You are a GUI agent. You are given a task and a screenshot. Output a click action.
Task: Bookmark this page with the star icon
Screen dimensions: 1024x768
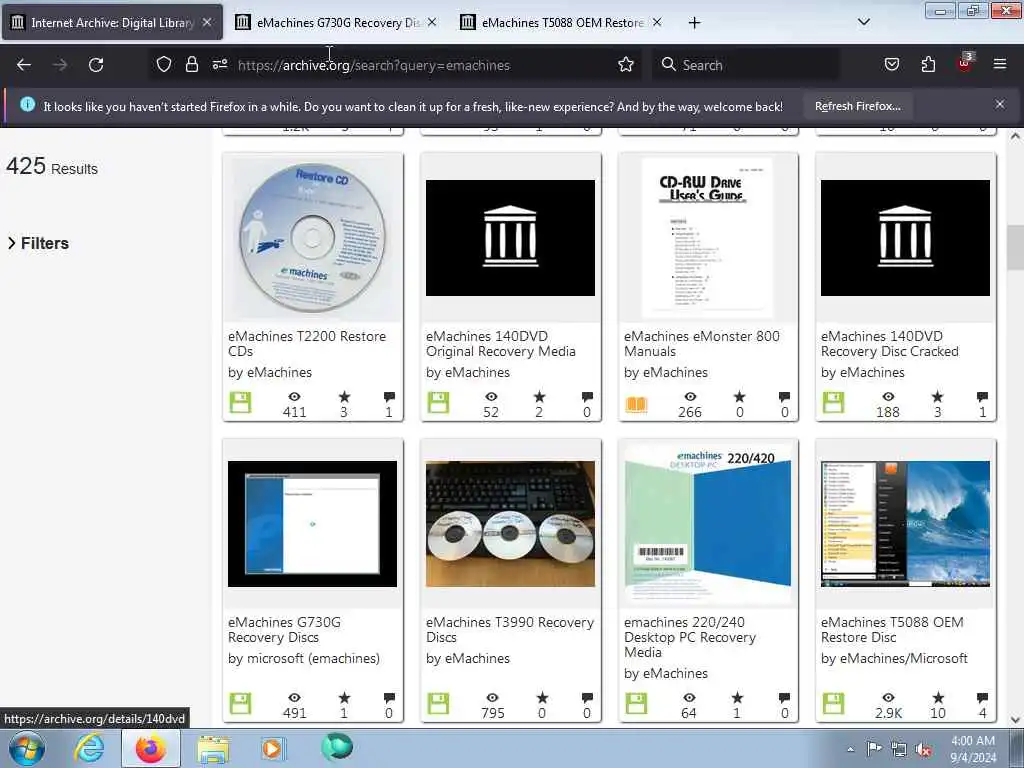point(626,64)
